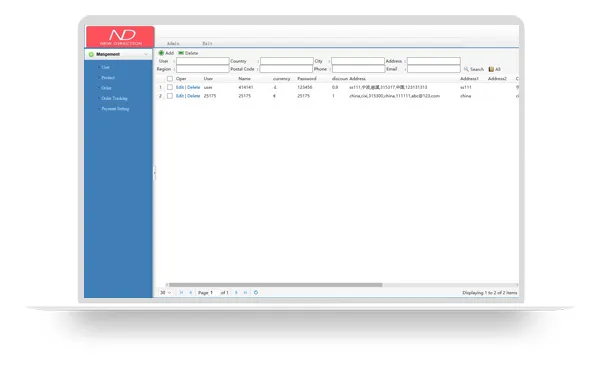Go to previous page arrow
600x367 pixels.
coord(191,292)
